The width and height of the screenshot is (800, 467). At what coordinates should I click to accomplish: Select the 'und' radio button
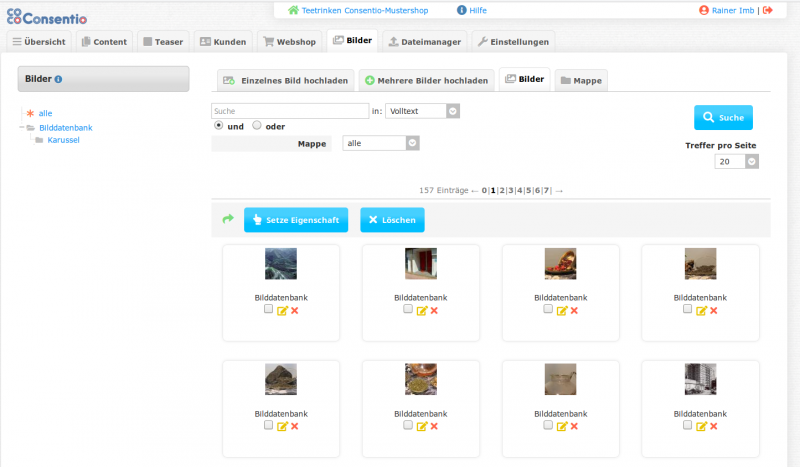(219, 126)
